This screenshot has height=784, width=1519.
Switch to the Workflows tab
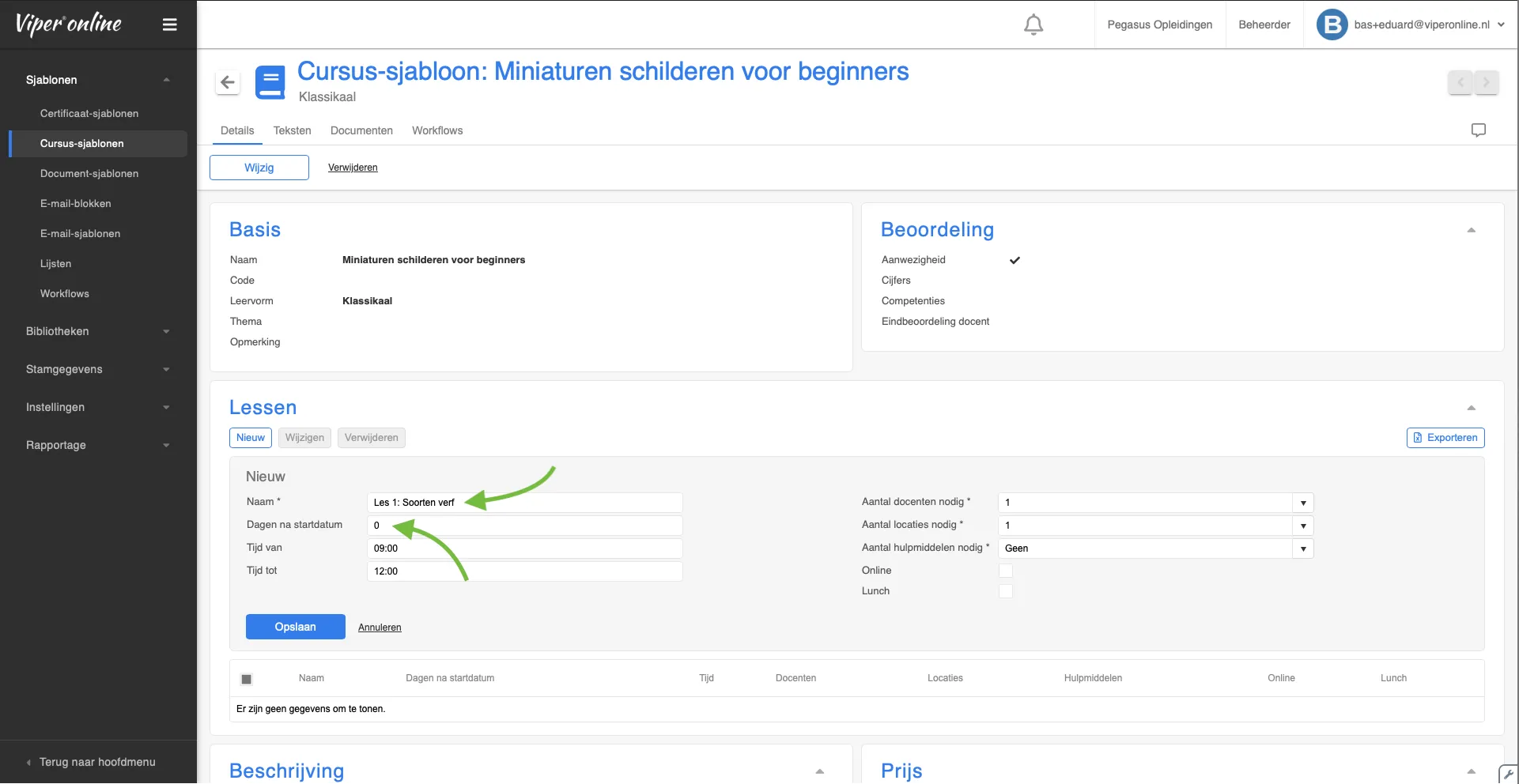pos(436,130)
